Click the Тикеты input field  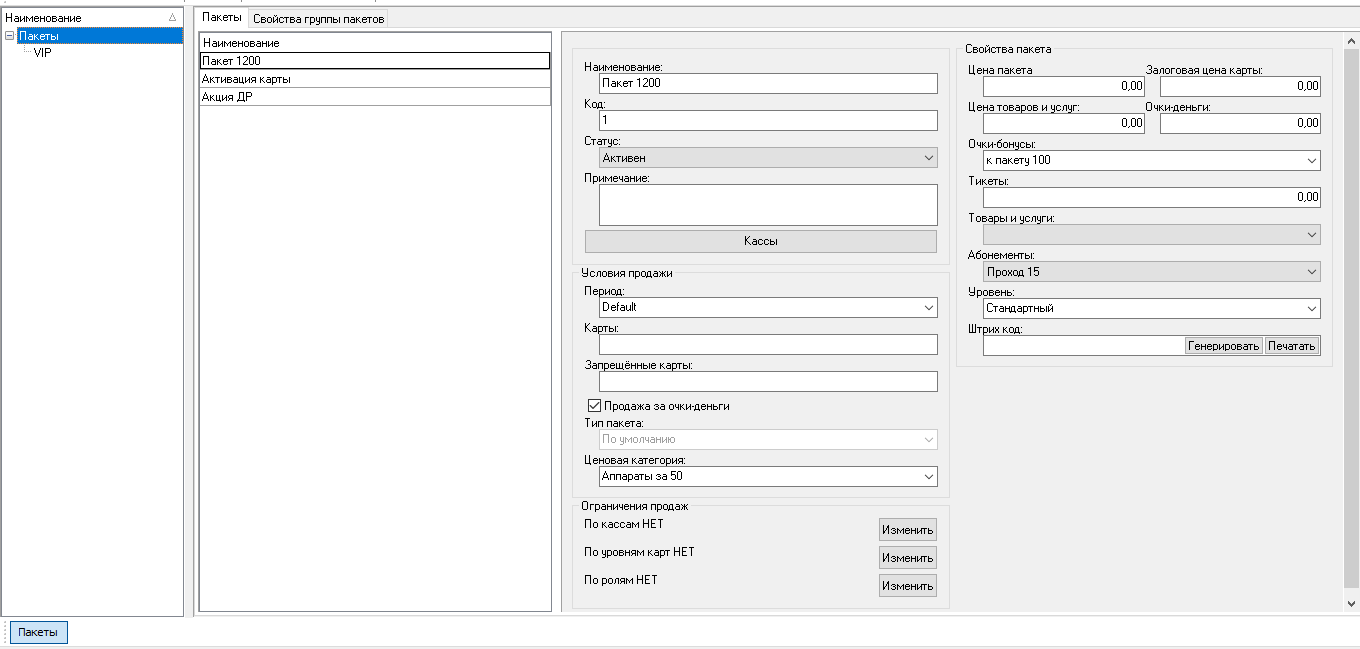pos(1152,197)
